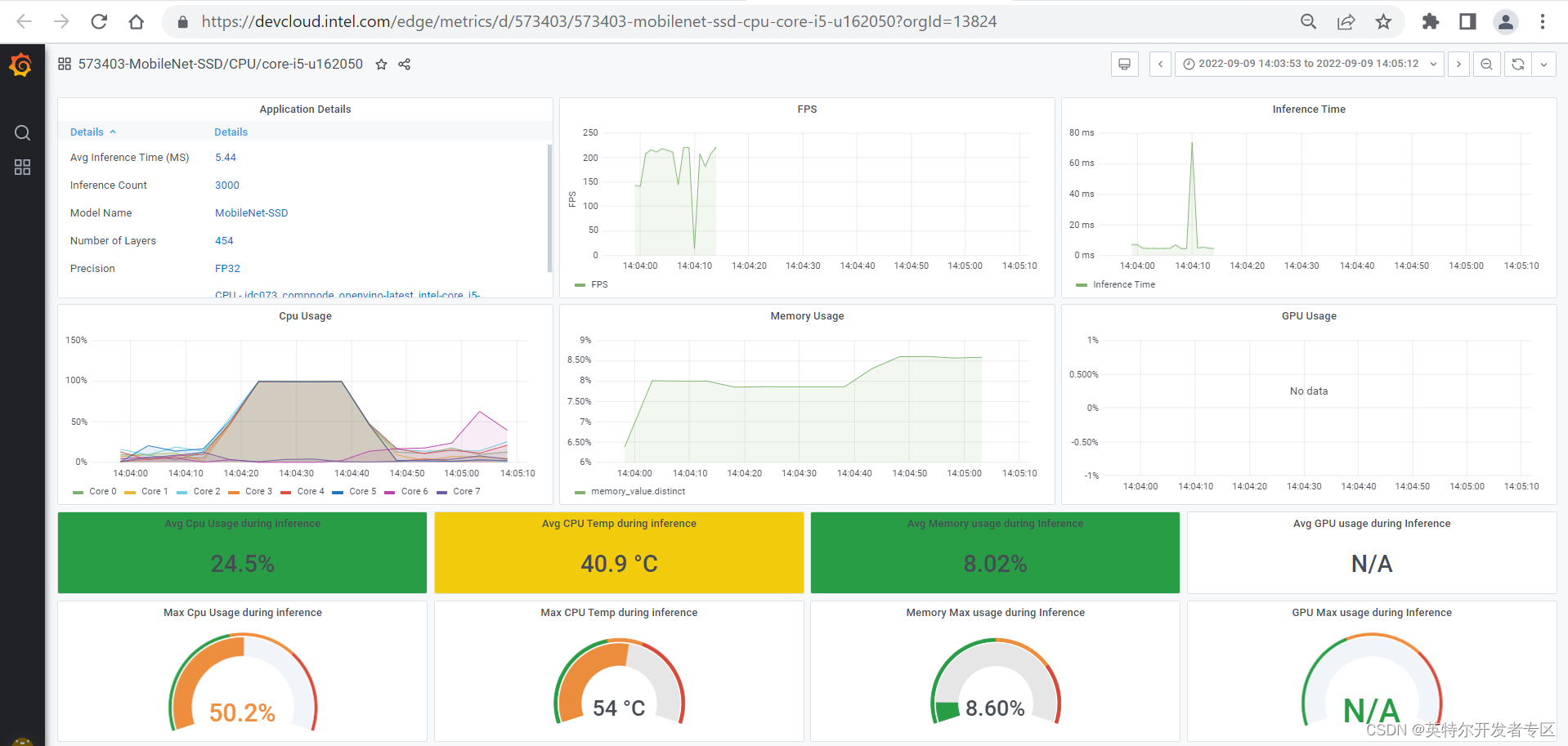The width and height of the screenshot is (1568, 746).
Task: Open Dashboards from the sidebar grid icon
Action: pos(21,167)
